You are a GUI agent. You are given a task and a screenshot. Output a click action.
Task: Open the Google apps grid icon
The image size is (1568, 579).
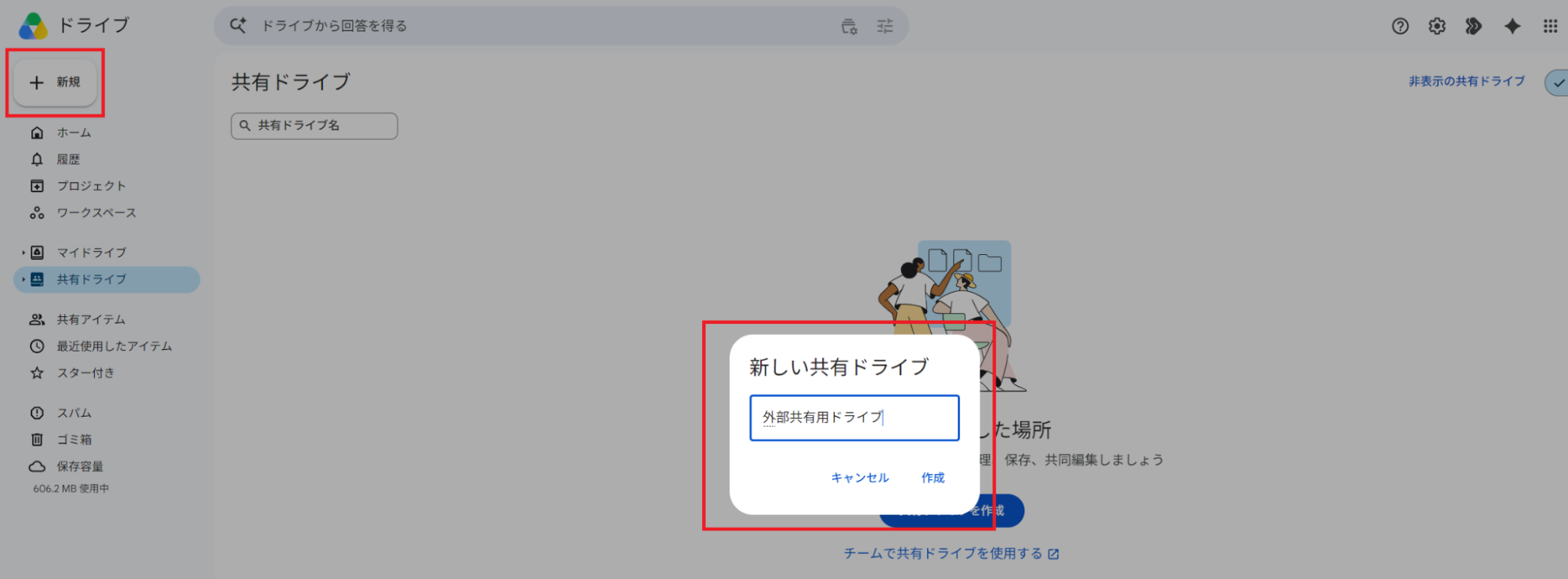click(1550, 26)
